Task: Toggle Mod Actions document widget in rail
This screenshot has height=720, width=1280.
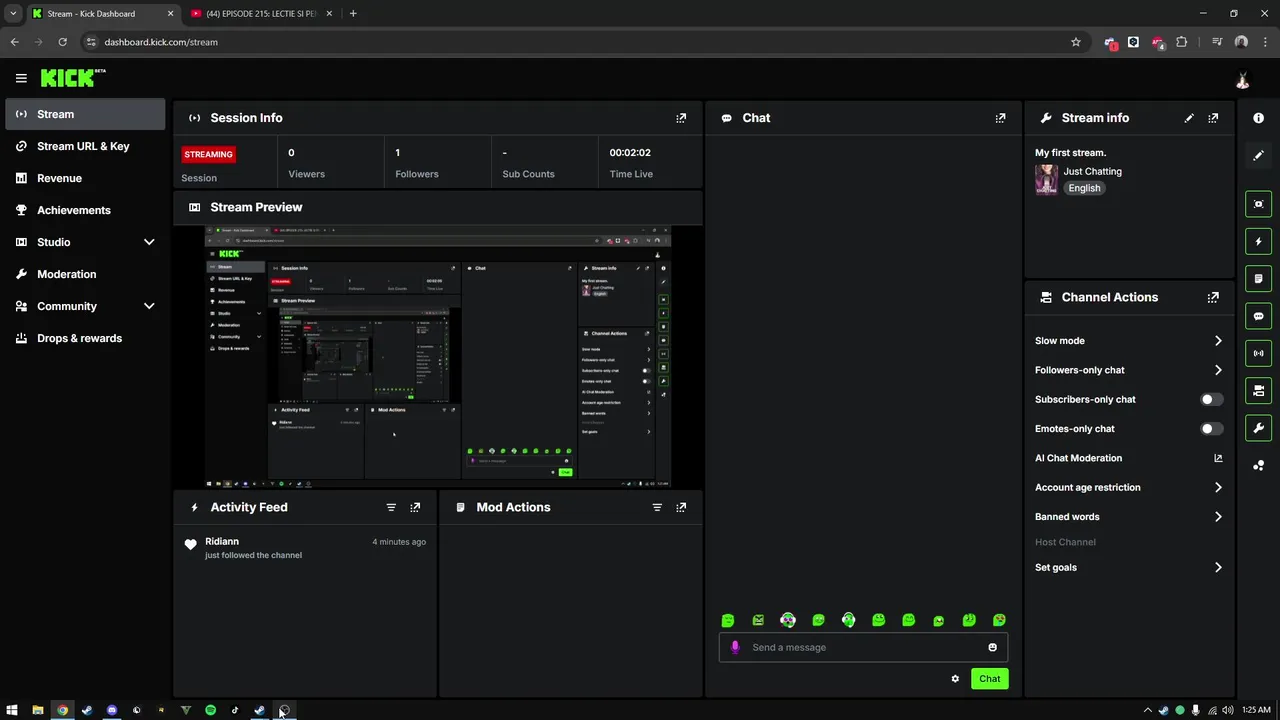Action: 1258,278
